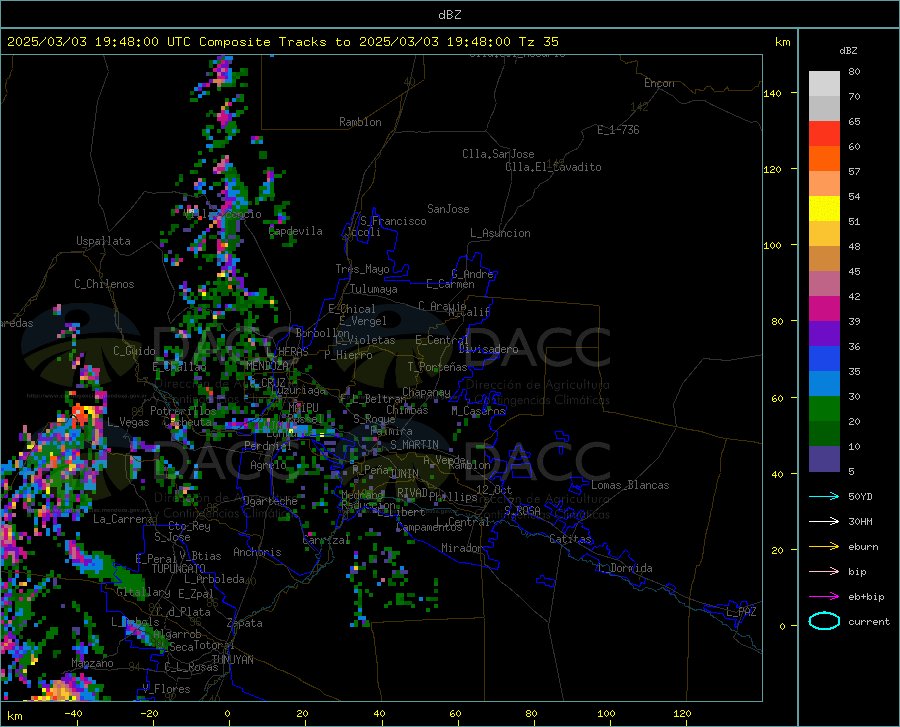
Task: Click the S_Francisco label
Action: point(393,221)
